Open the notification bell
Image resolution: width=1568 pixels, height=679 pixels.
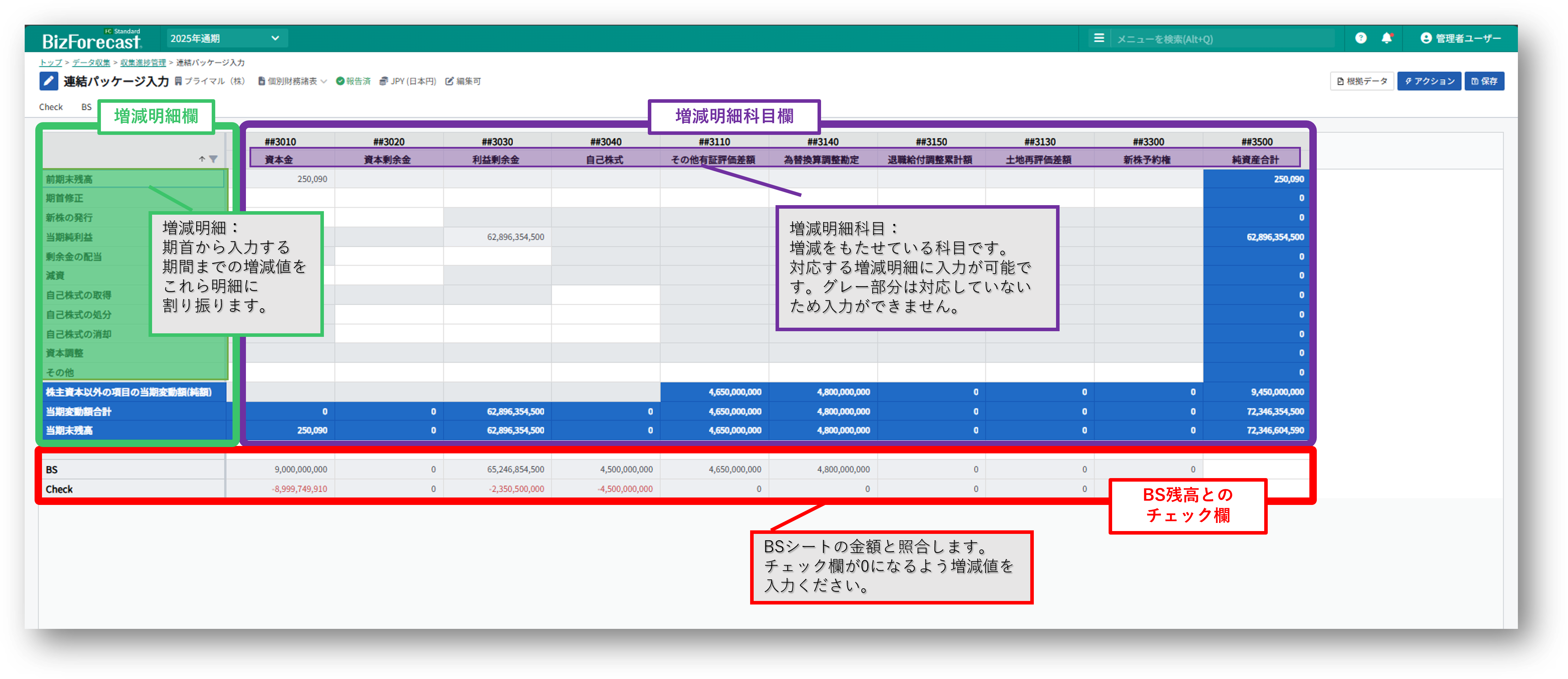[1387, 38]
